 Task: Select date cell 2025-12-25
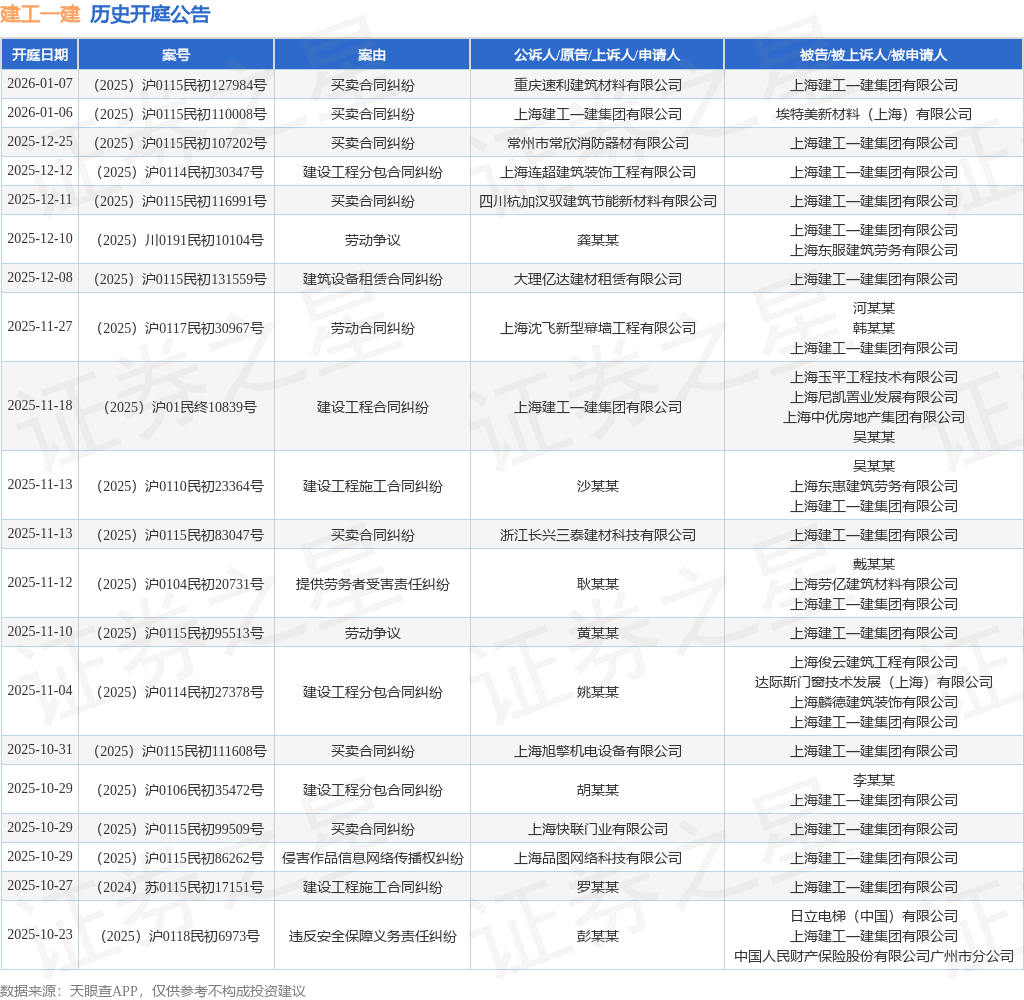tap(40, 142)
